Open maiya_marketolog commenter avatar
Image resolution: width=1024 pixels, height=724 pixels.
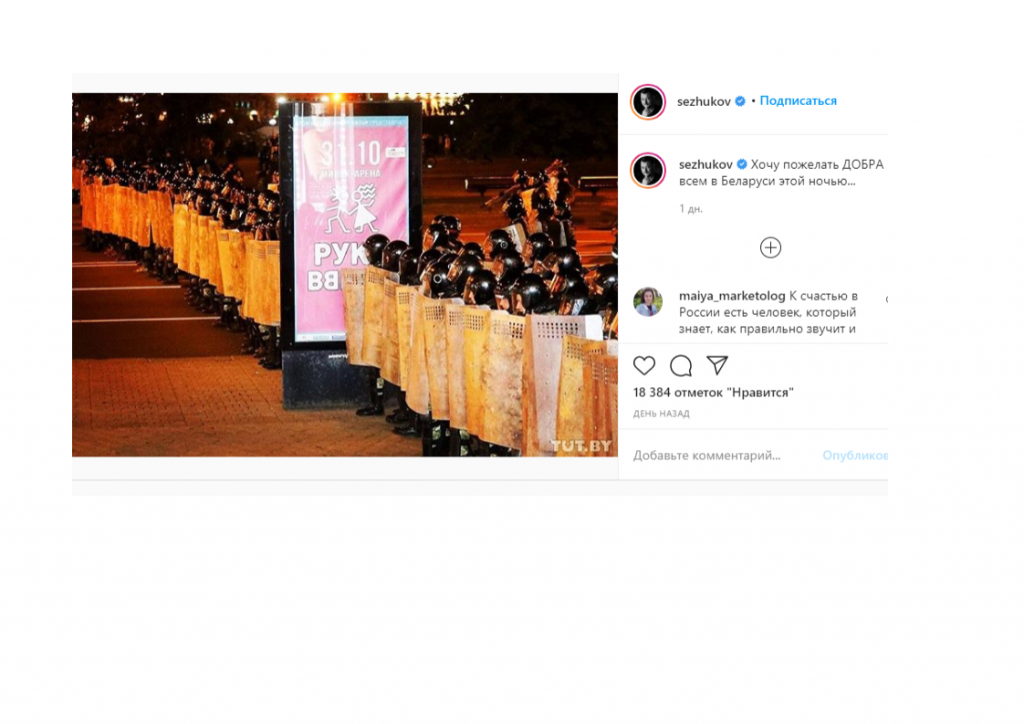coord(648,302)
